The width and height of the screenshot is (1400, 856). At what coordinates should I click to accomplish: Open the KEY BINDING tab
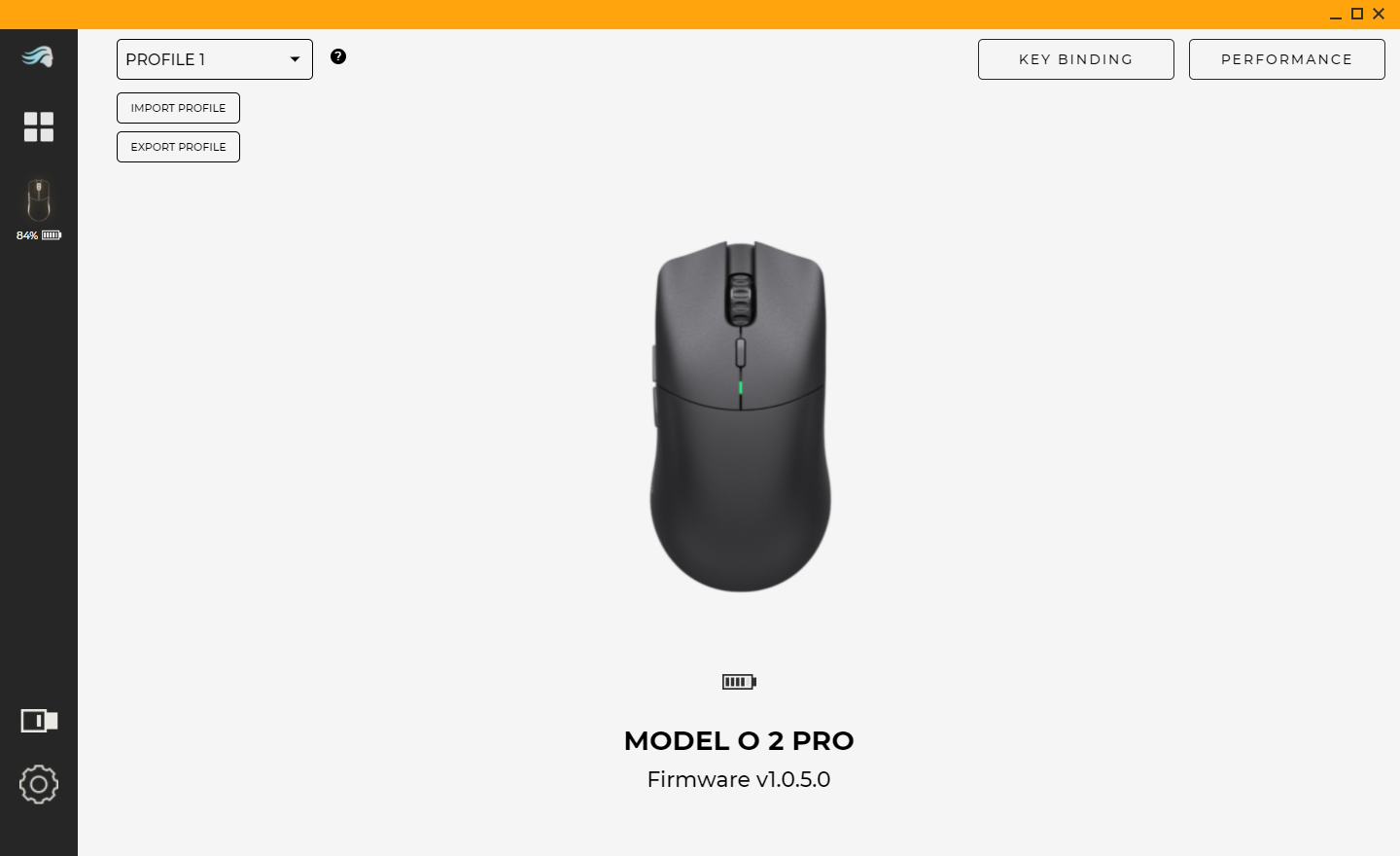click(x=1076, y=59)
